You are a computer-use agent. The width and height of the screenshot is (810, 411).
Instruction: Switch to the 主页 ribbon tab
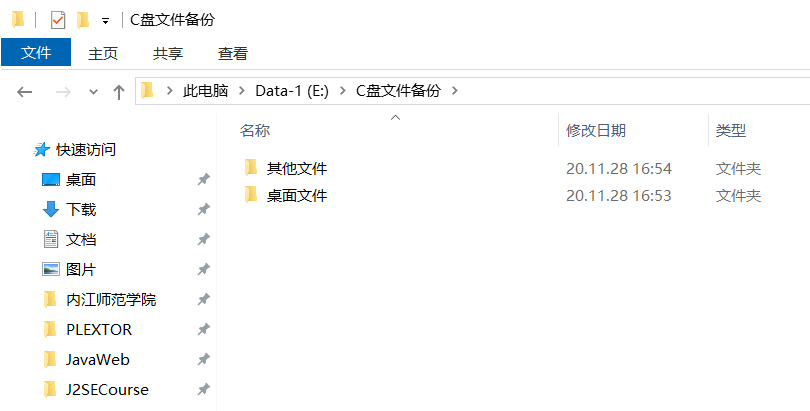point(103,53)
